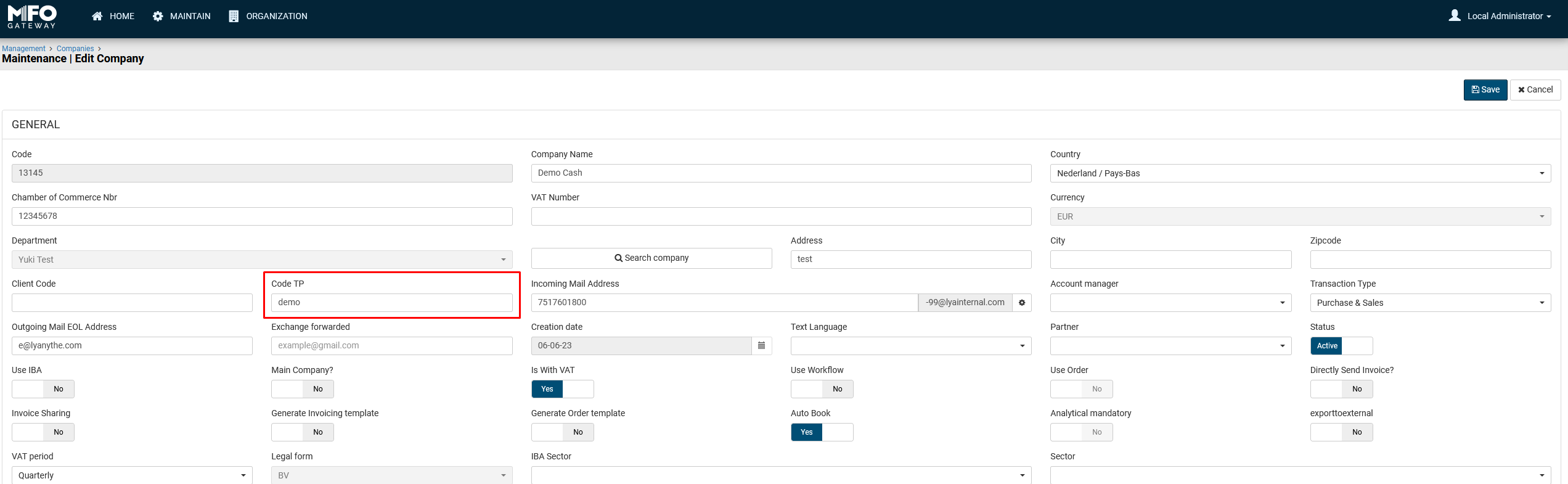Image resolution: width=1568 pixels, height=484 pixels.
Task: Expand the Transaction Type dropdown
Action: 1430,303
